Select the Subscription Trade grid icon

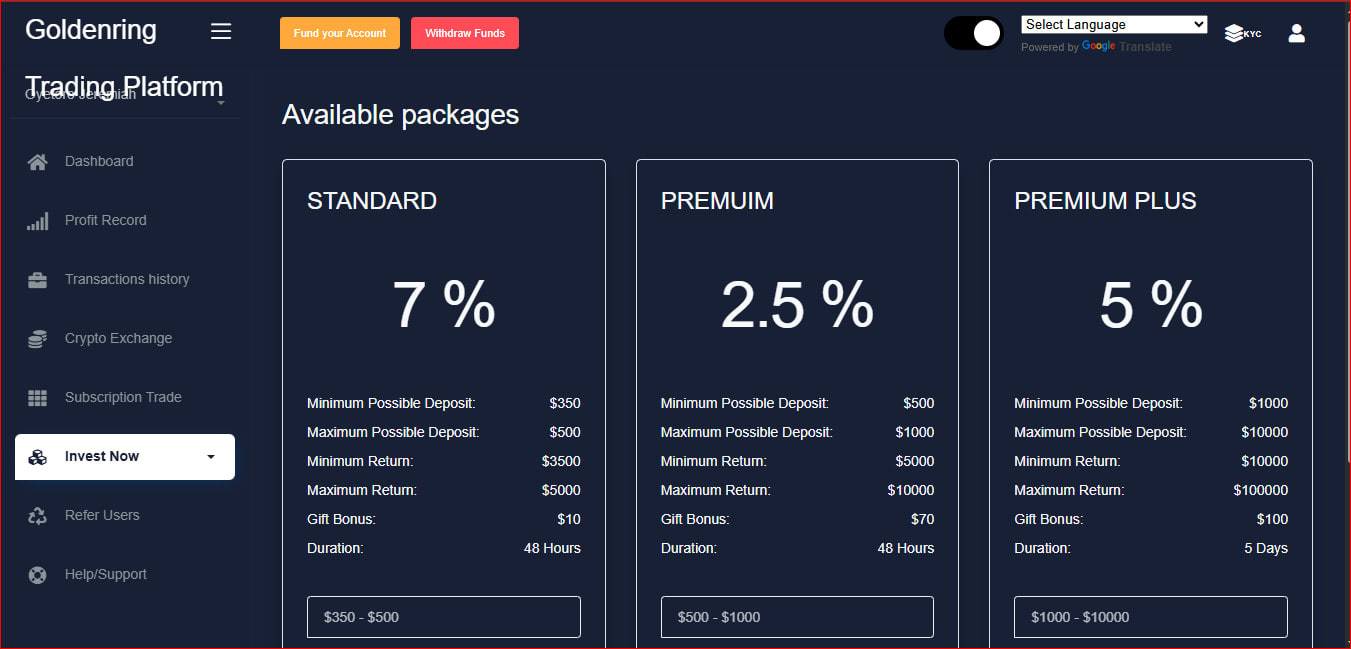tap(37, 397)
